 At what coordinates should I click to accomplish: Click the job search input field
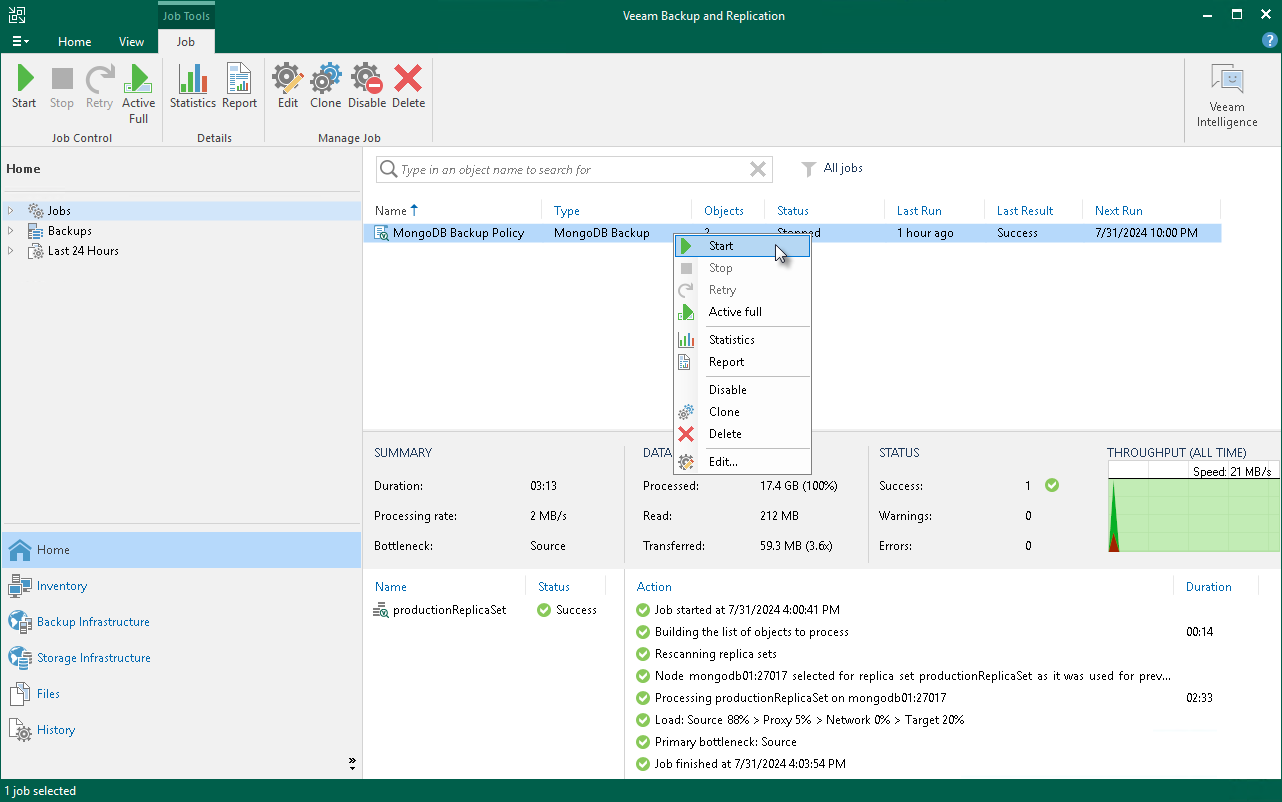pyautogui.click(x=570, y=170)
